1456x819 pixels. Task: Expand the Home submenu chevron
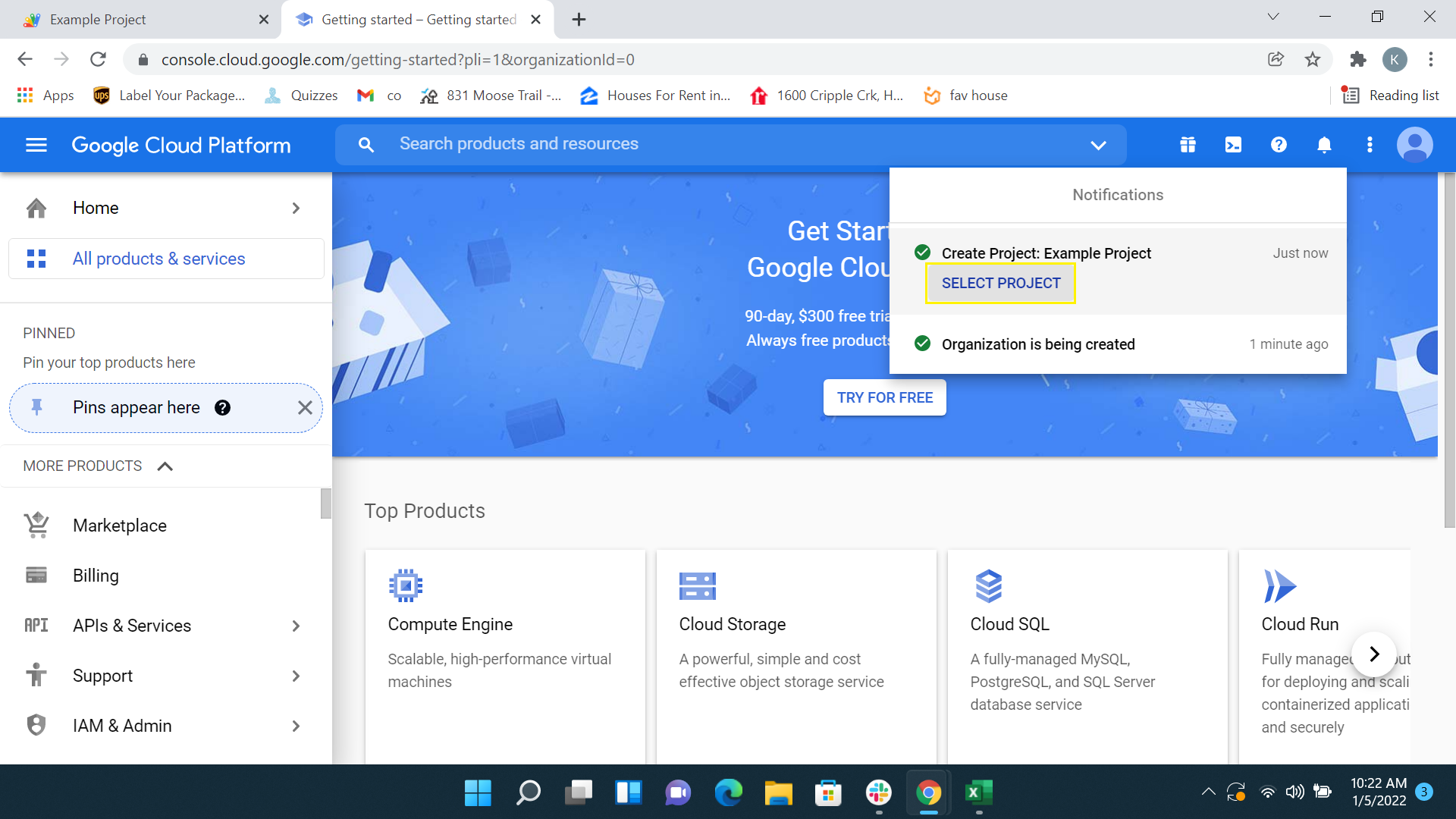pyautogui.click(x=296, y=208)
